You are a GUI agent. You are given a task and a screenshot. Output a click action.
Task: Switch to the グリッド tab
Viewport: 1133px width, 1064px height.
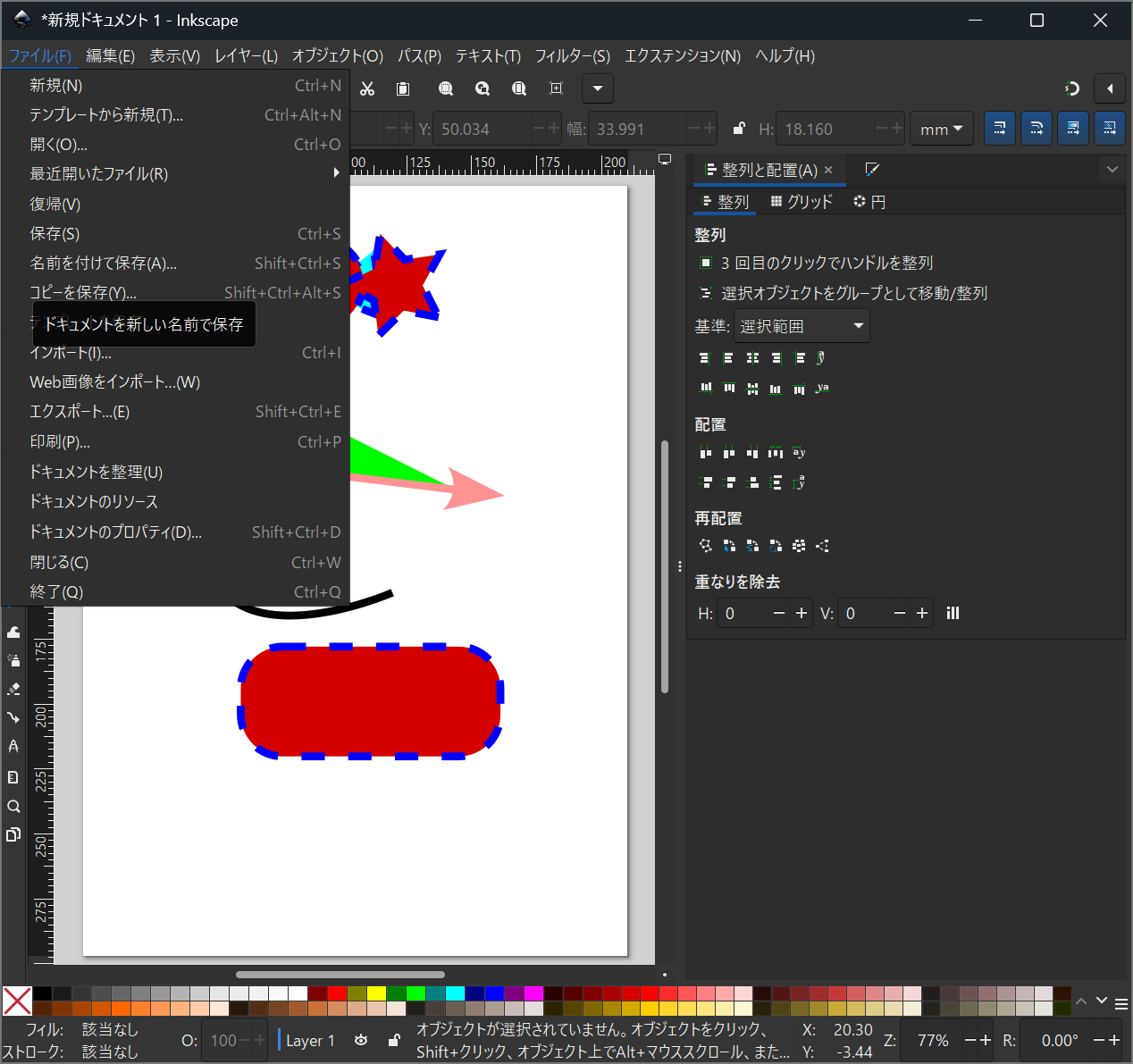pyautogui.click(x=801, y=202)
